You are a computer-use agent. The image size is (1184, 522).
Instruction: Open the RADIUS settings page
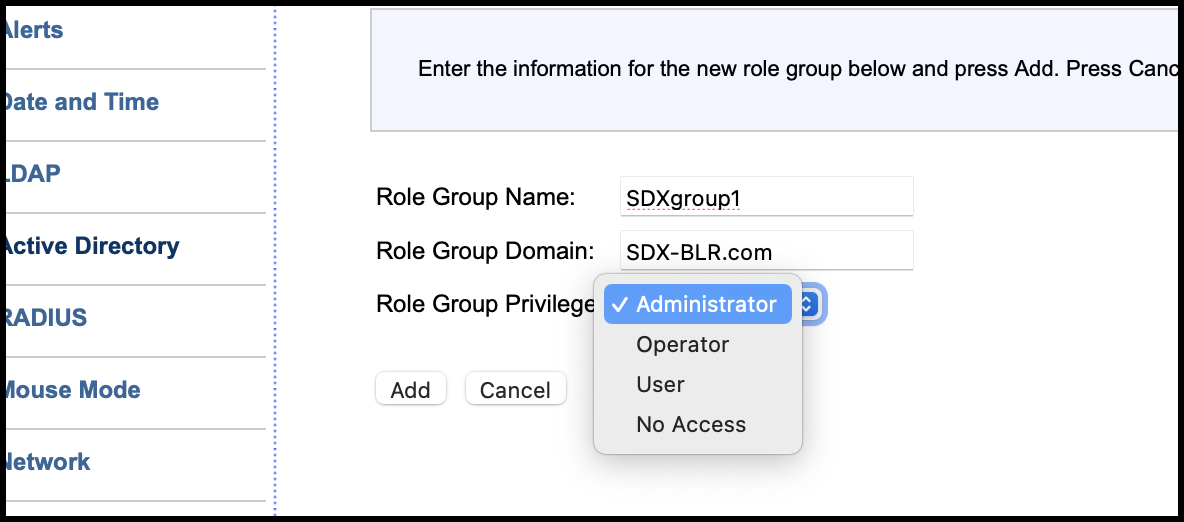click(x=45, y=317)
